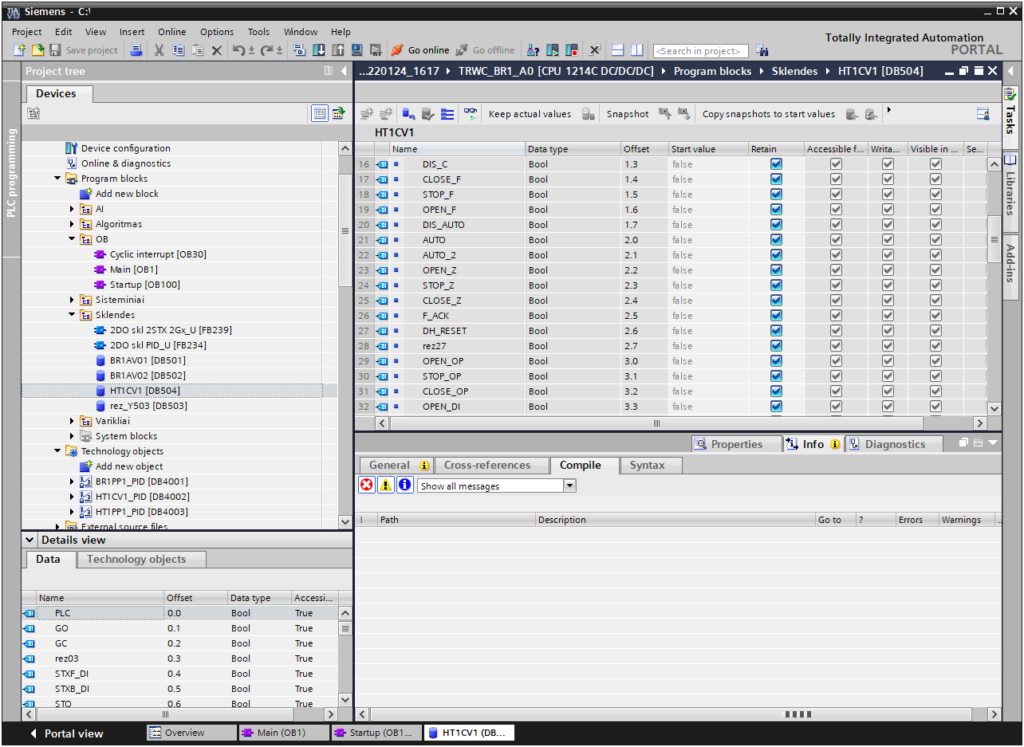Screen dimensions: 1024x747
Task: Toggle the Retain checkbox for OPEN_OP
Action: click(776, 361)
